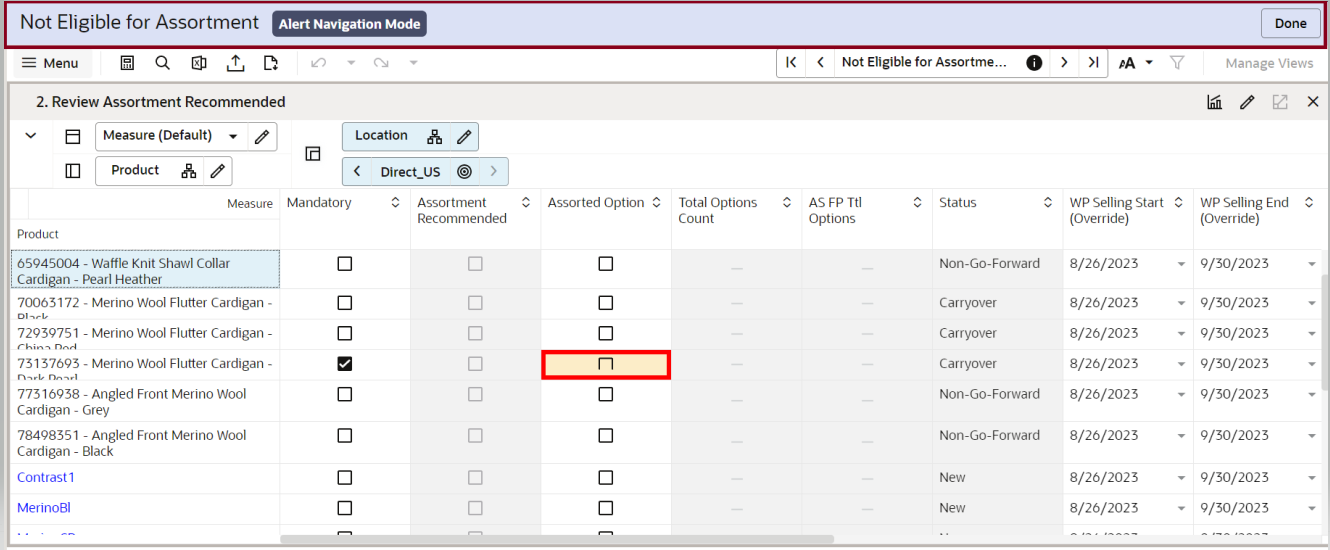Viewport: 1330px width, 550px height.
Task: Click the target icon beside Direct_US
Action: point(464,172)
